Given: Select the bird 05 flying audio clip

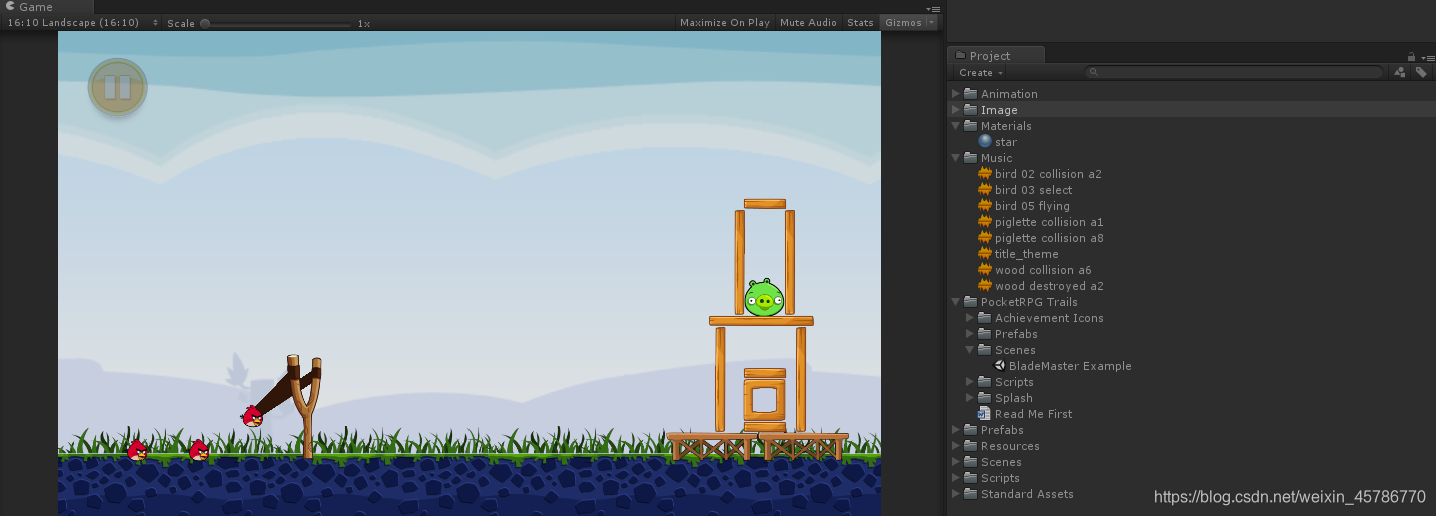Looking at the screenshot, I should [x=1032, y=206].
